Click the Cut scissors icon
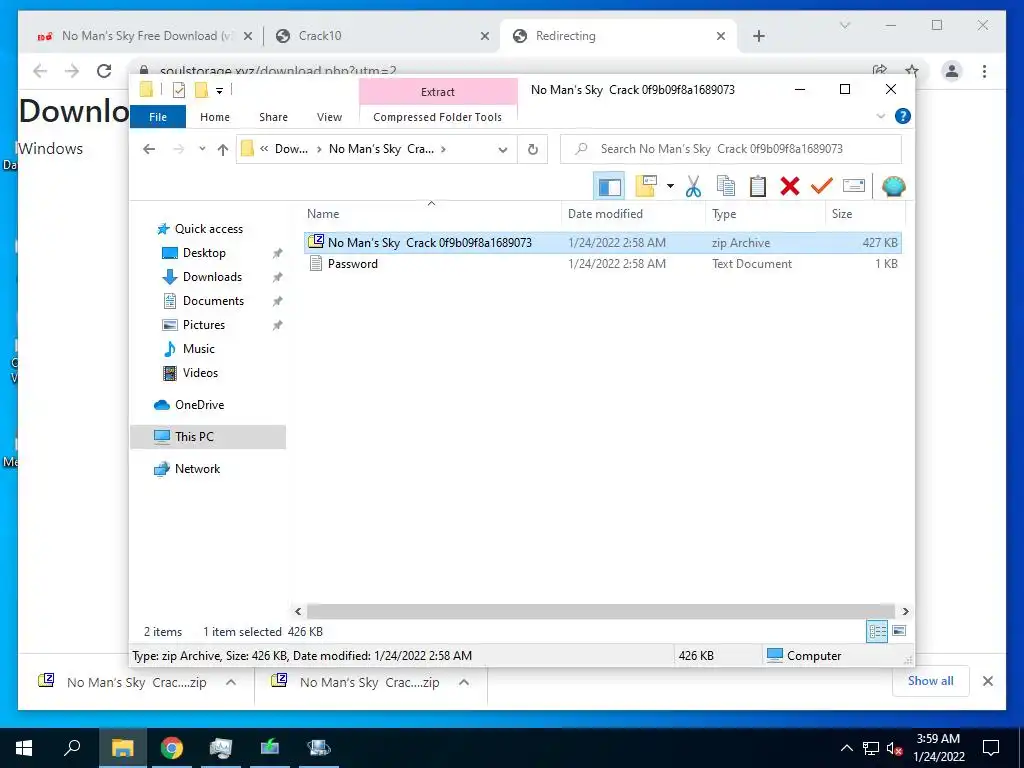 (x=694, y=186)
